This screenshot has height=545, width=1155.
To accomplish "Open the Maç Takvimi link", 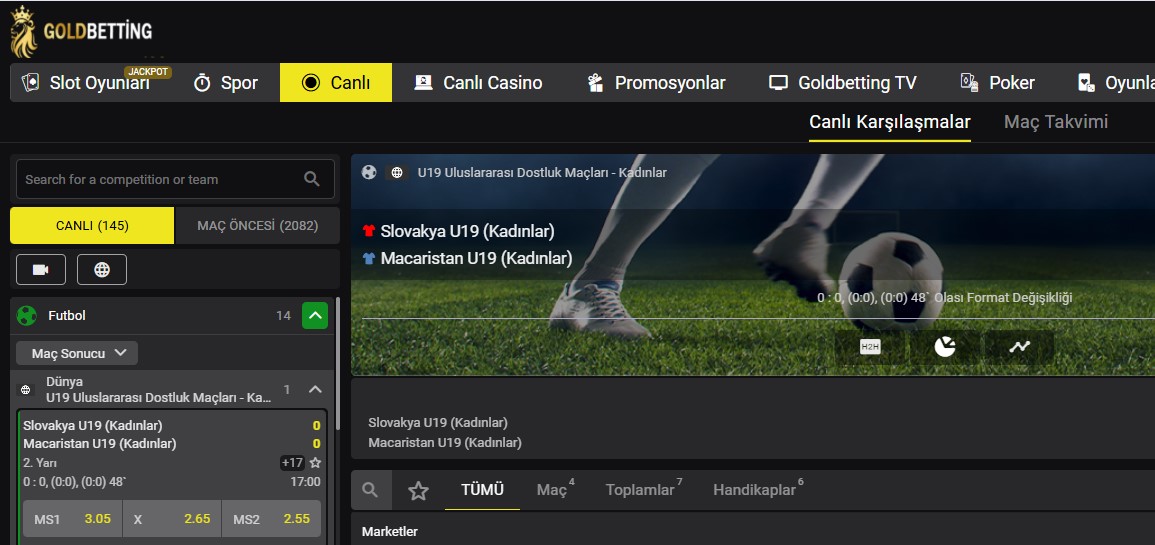I will click(x=1056, y=122).
